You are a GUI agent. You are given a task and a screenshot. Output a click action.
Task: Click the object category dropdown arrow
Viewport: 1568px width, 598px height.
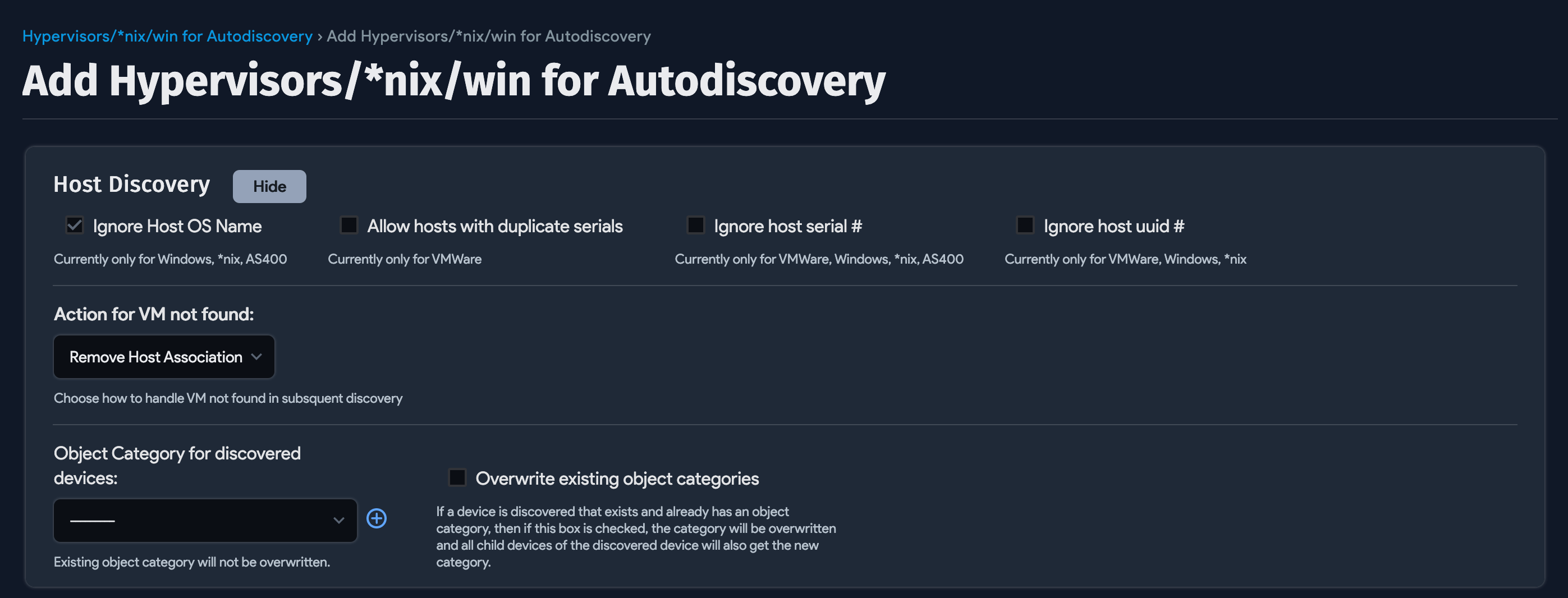click(x=338, y=520)
